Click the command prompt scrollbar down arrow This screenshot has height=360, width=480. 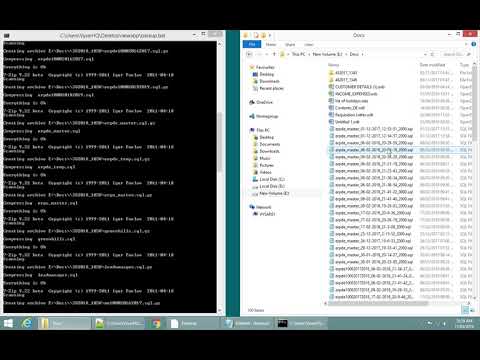tap(220, 310)
